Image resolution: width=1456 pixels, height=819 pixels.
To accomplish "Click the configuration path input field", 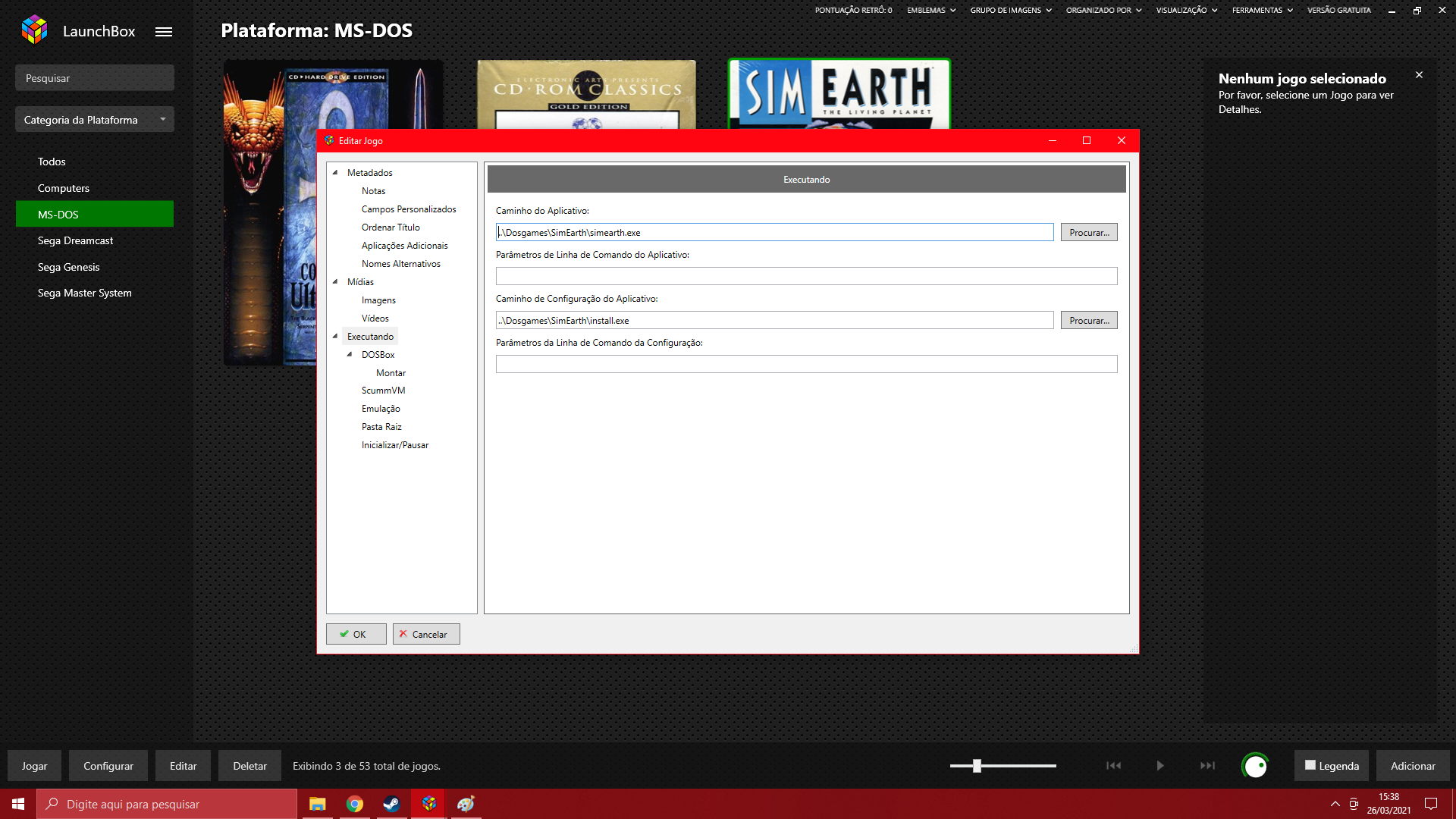I will (774, 320).
